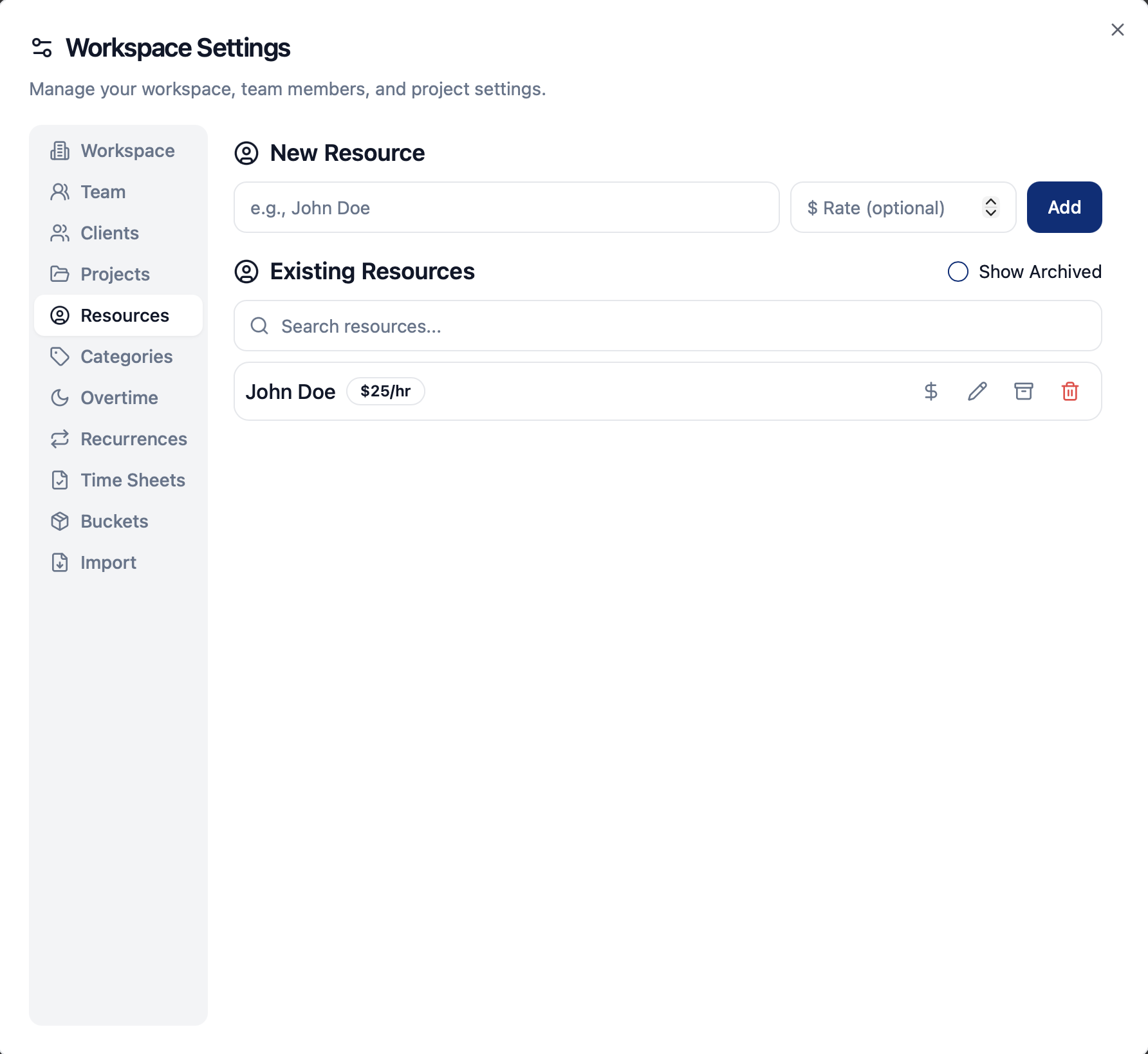
Task: Click the user icon beside Existing Resources
Action: tap(246, 272)
